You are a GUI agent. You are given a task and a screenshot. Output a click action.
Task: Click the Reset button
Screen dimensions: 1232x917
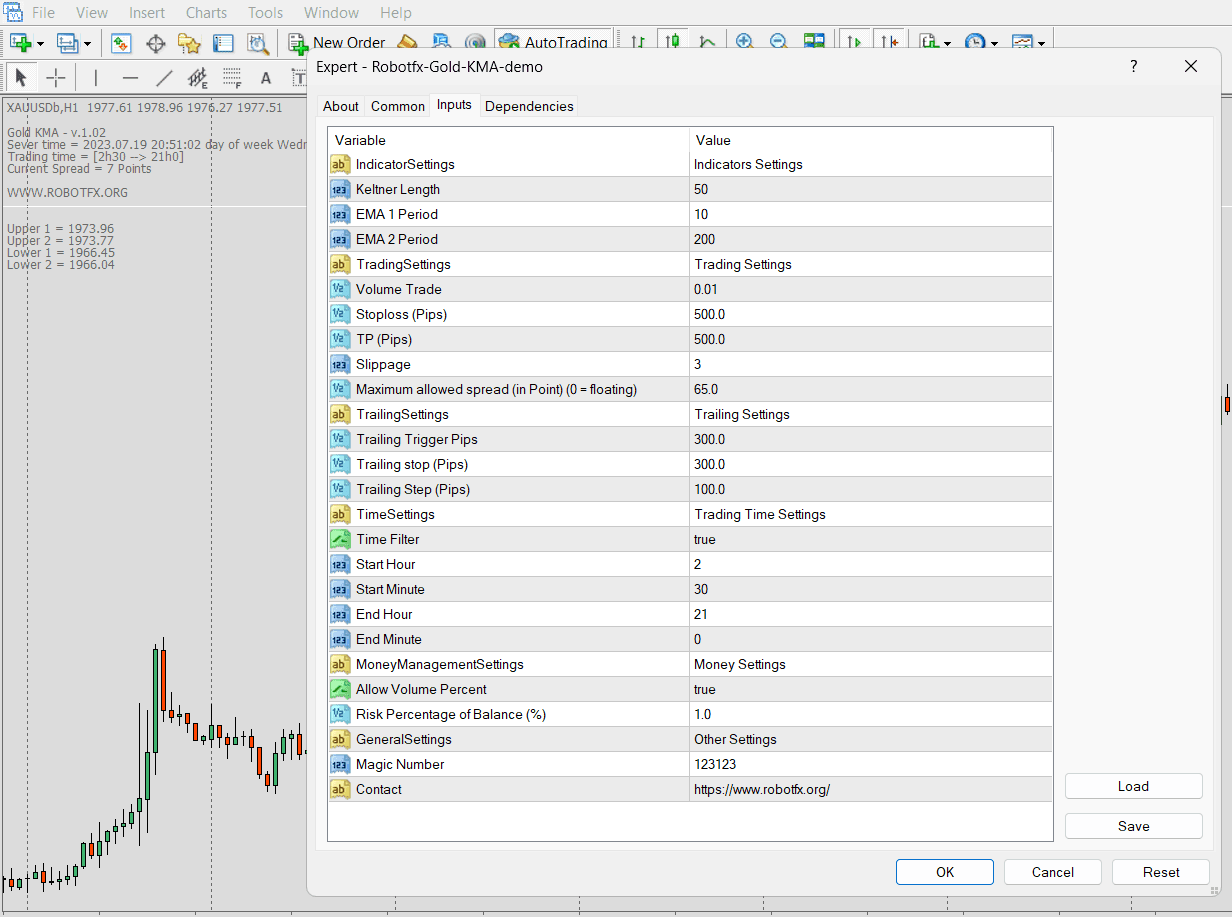click(1161, 872)
